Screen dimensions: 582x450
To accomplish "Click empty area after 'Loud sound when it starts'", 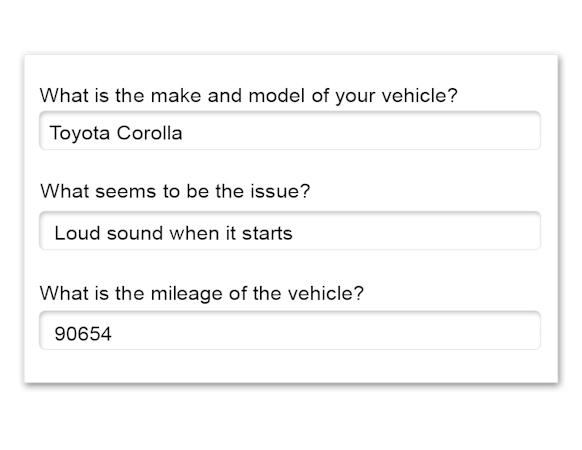I will 416,231.
